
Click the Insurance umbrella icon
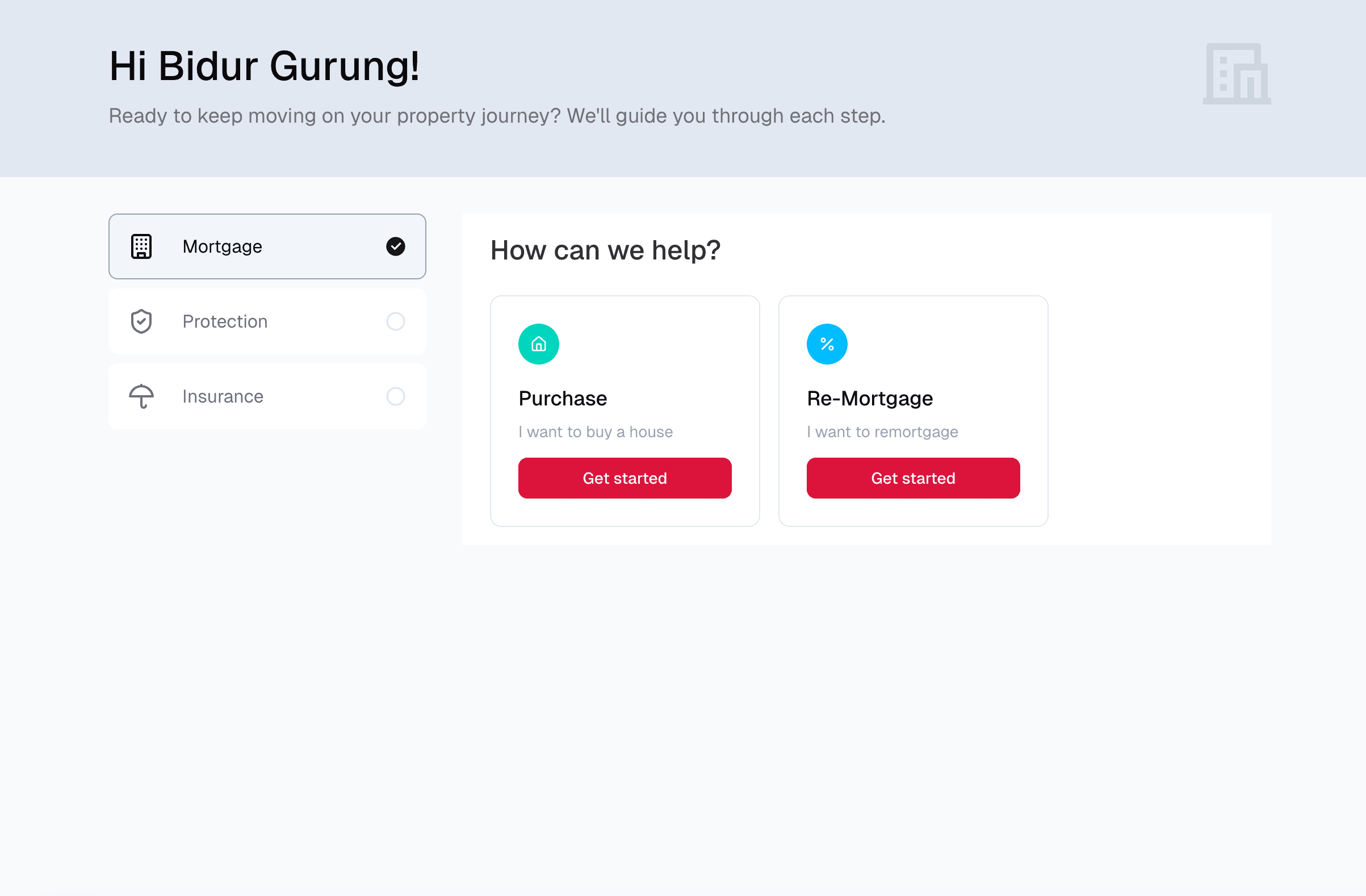141,396
